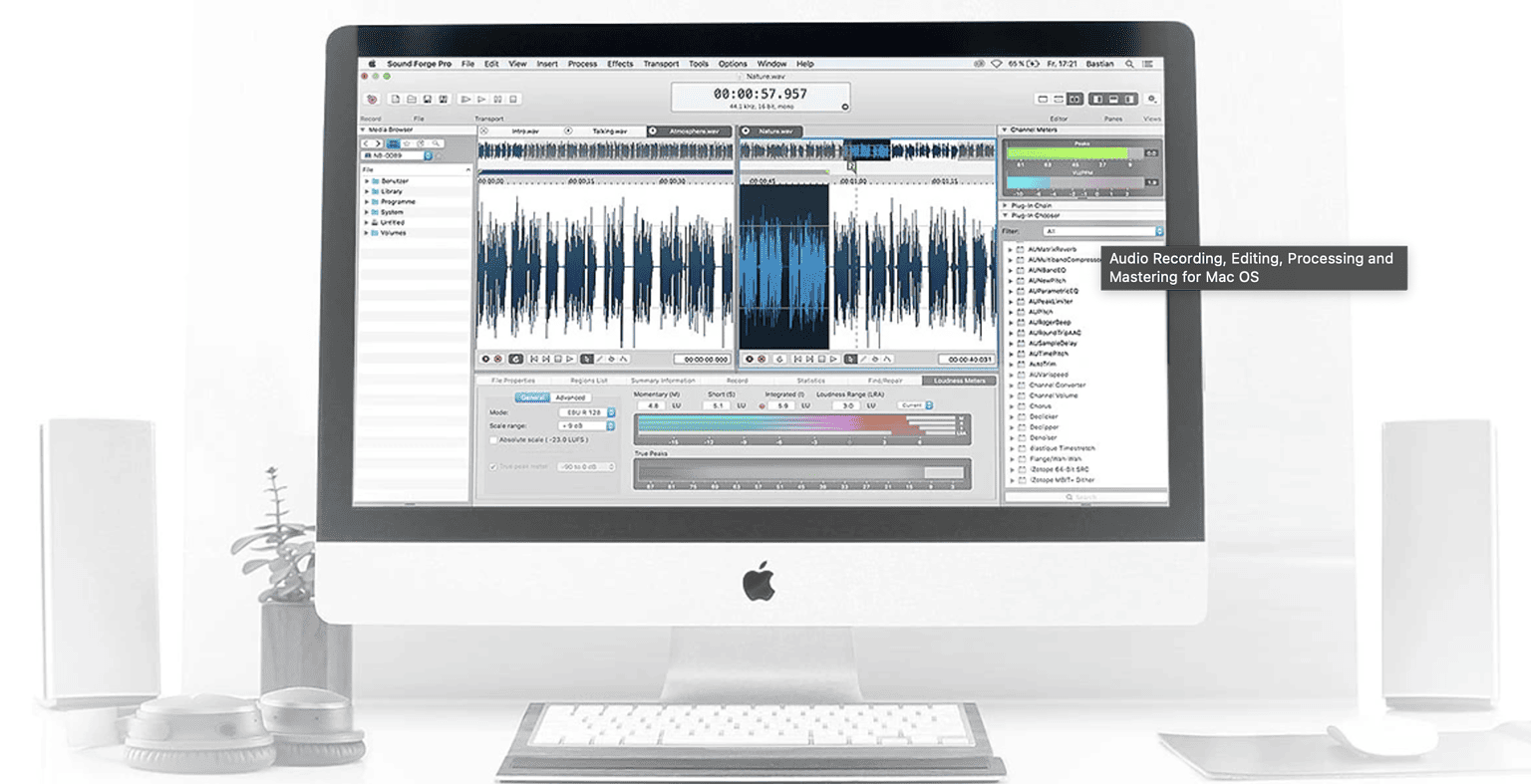Open the Mode dropdown set to EBU R 128
This screenshot has width=1531, height=784.
587,412
